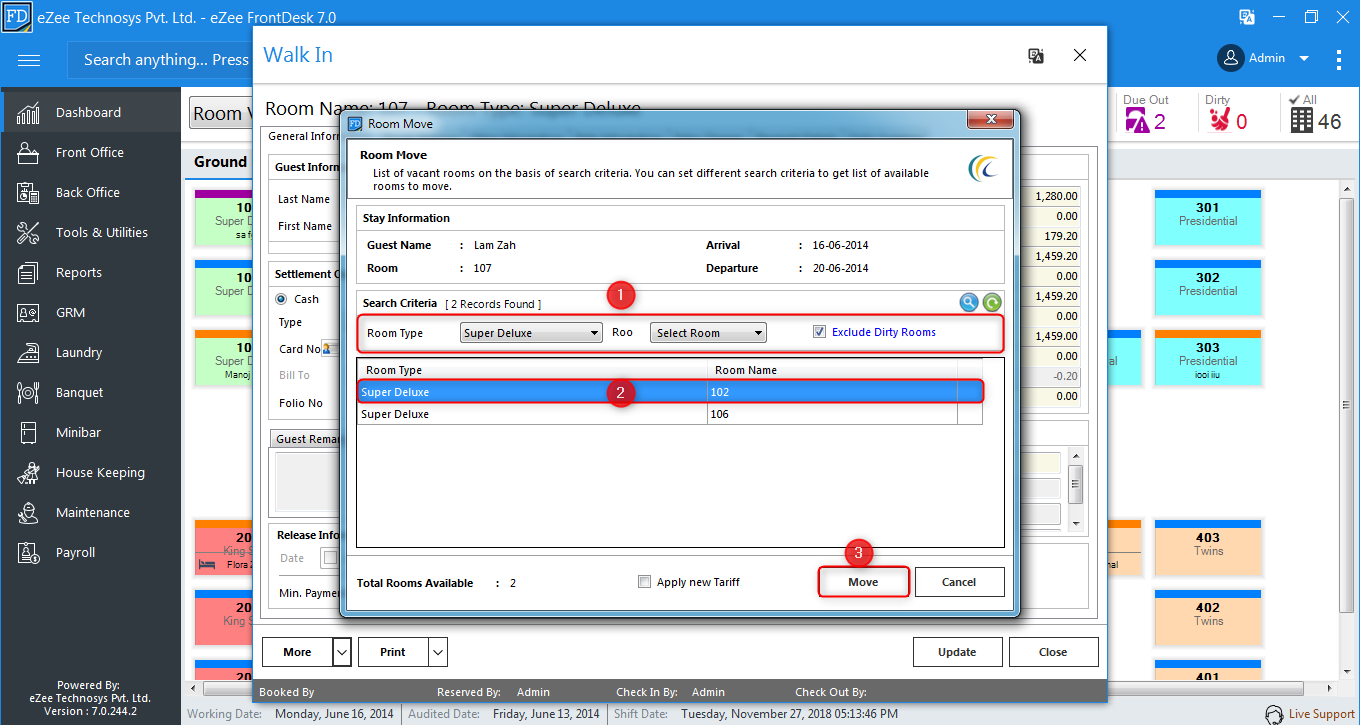Click the Reports document icon
Viewport: 1360px width, 725px height.
coord(28,273)
